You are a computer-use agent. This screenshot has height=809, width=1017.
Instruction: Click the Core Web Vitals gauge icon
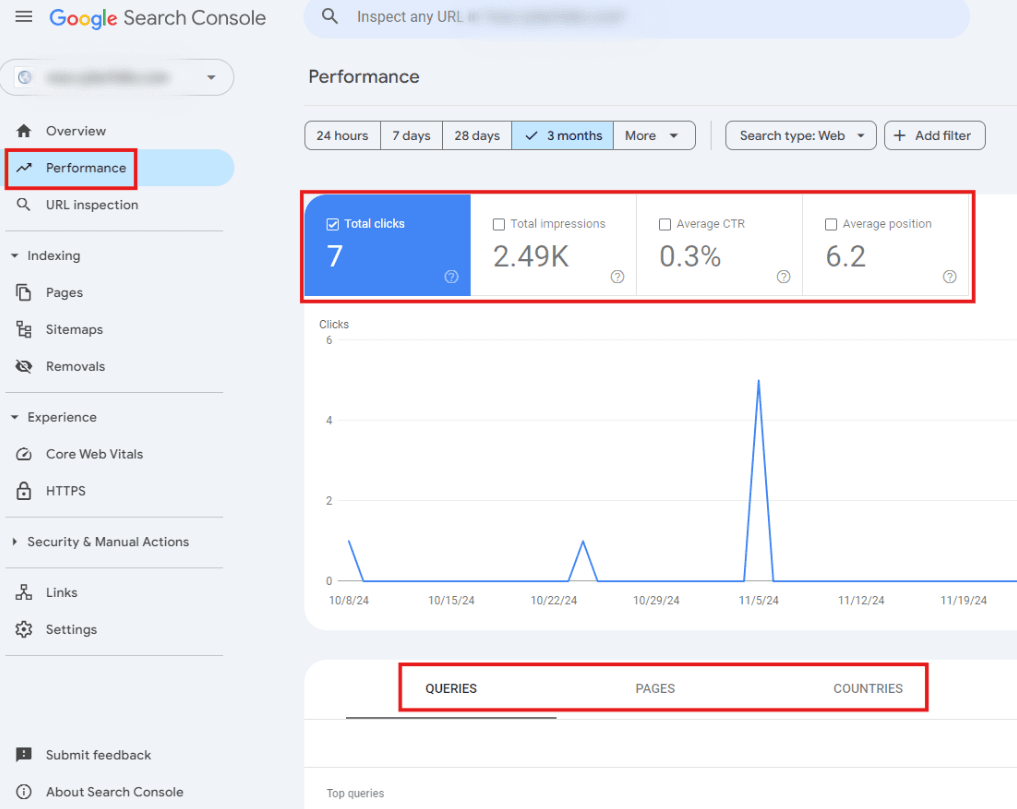tap(24, 454)
